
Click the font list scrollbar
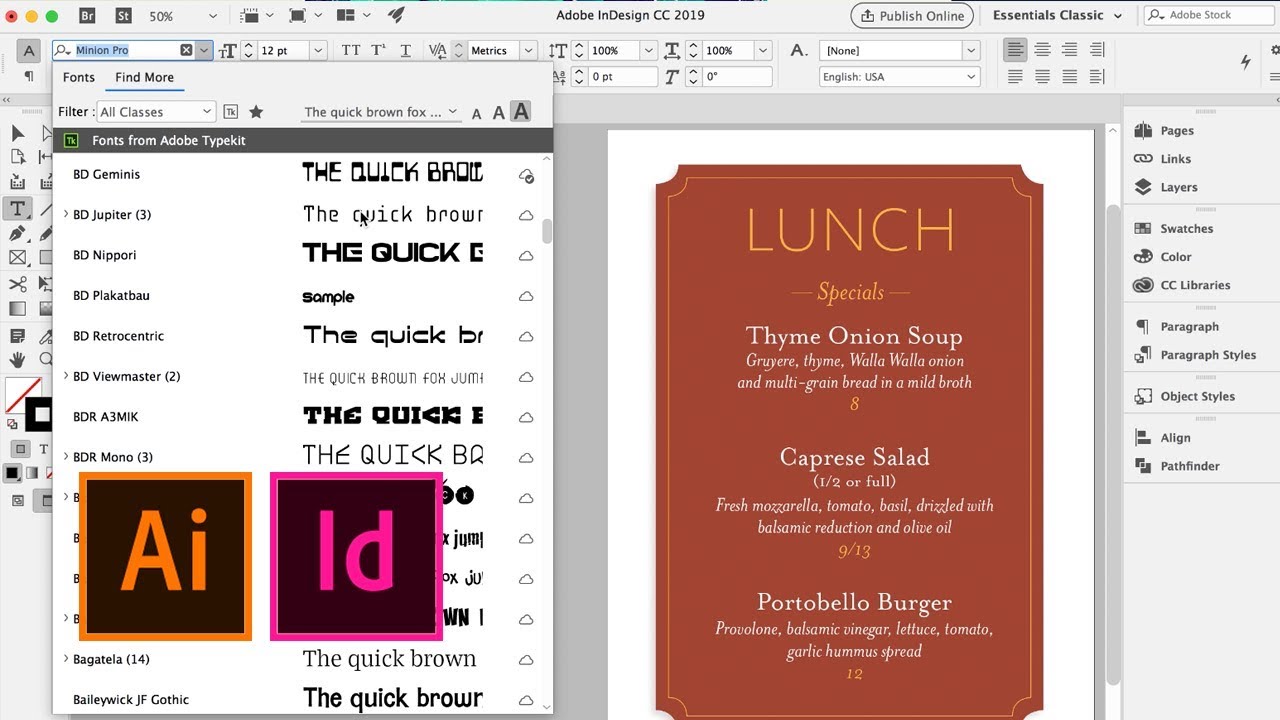tap(547, 231)
